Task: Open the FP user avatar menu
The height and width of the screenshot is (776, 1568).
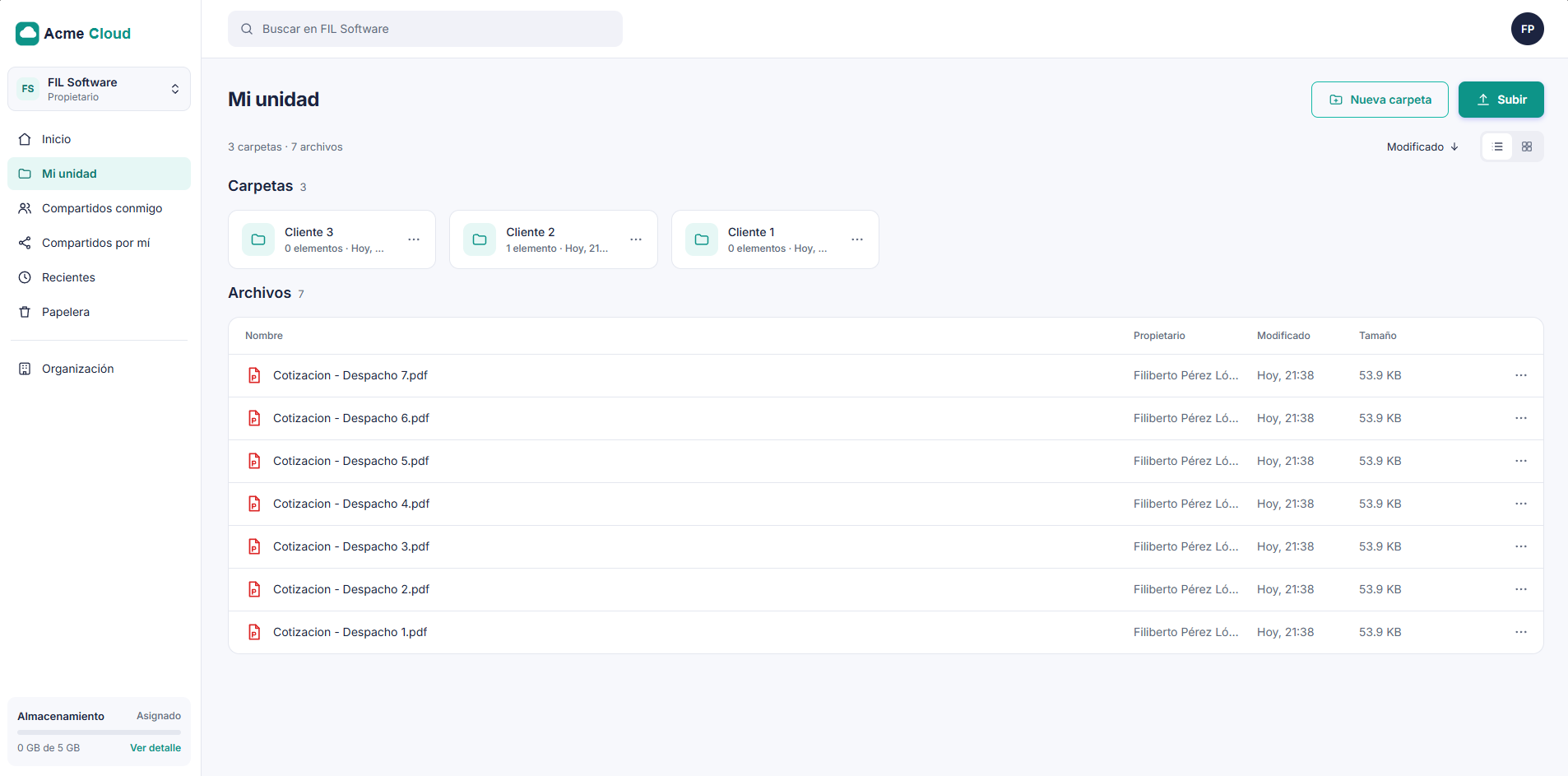Action: tap(1527, 29)
